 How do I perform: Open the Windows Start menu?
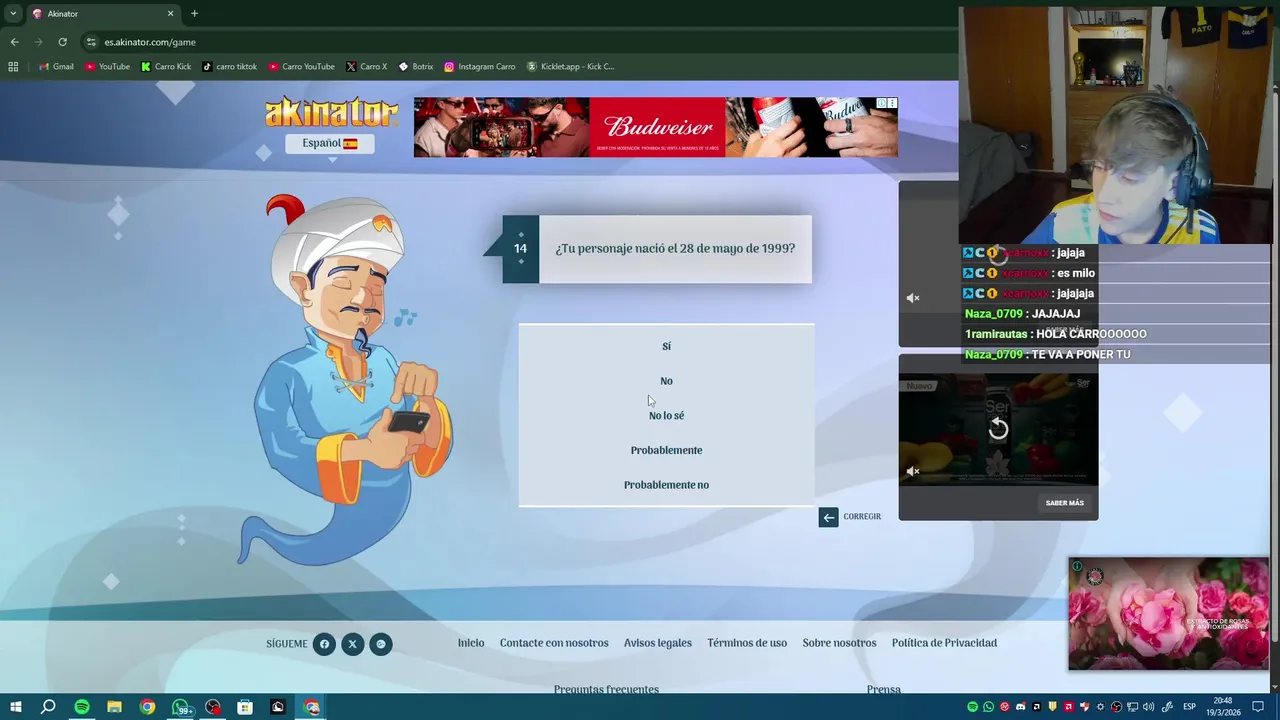(15, 707)
